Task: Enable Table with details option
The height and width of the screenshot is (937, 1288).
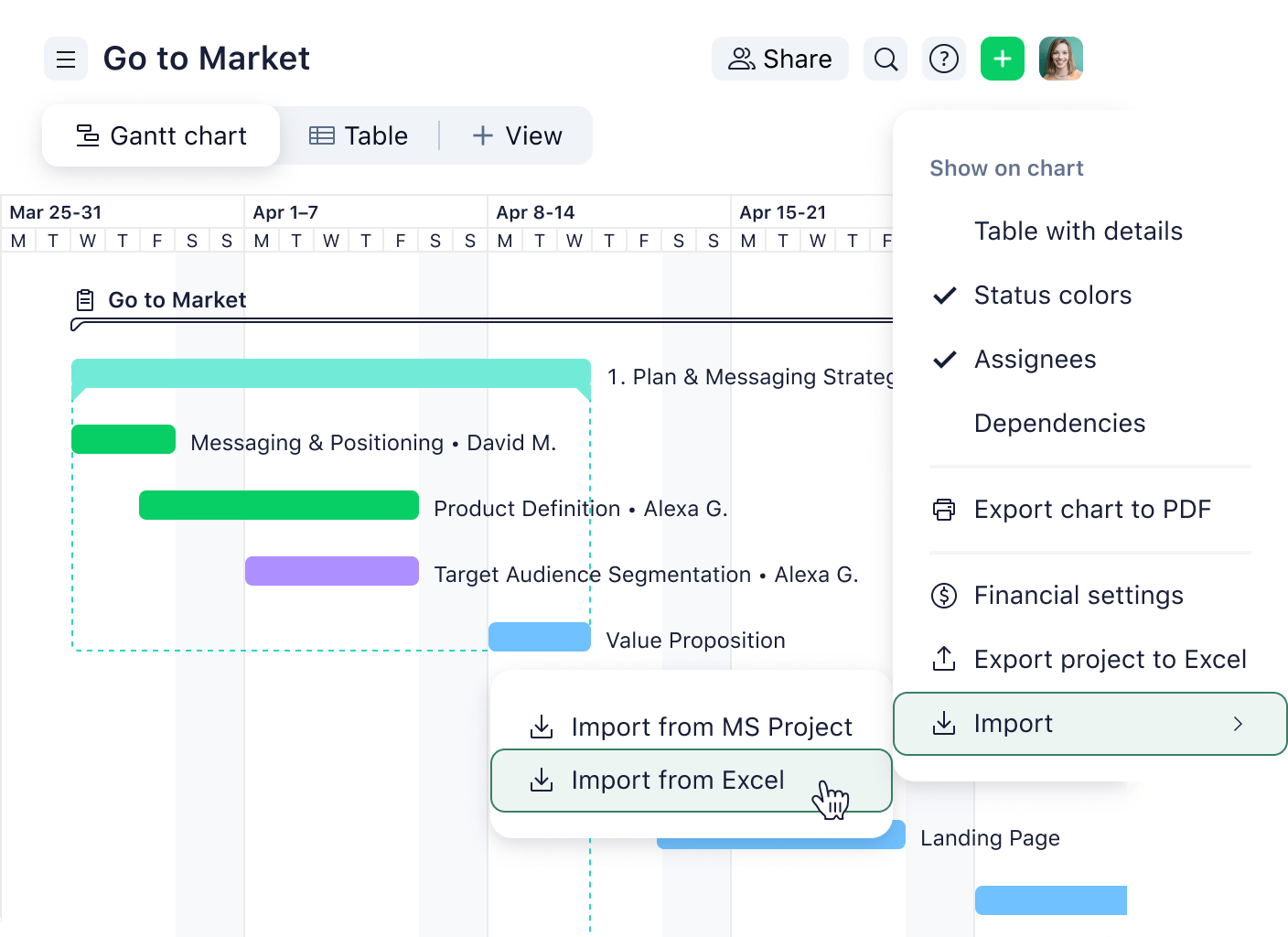Action: coord(1078,232)
